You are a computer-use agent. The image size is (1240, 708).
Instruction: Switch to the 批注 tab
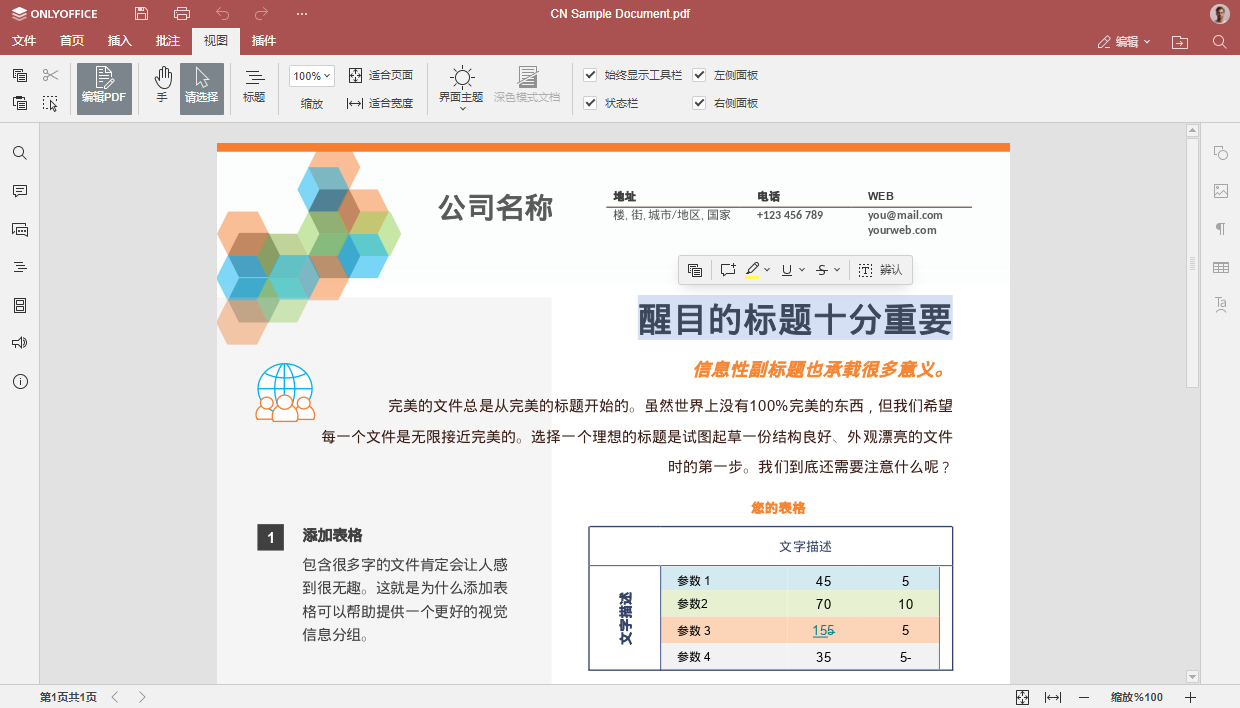click(x=168, y=41)
